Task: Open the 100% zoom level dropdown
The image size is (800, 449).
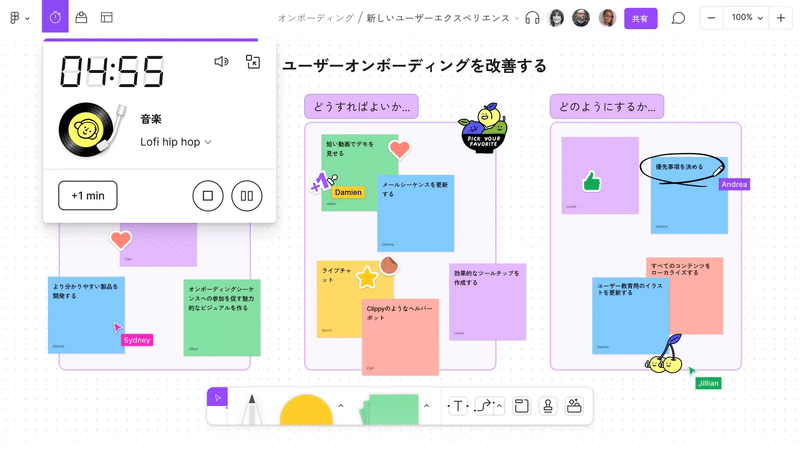Action: [746, 18]
